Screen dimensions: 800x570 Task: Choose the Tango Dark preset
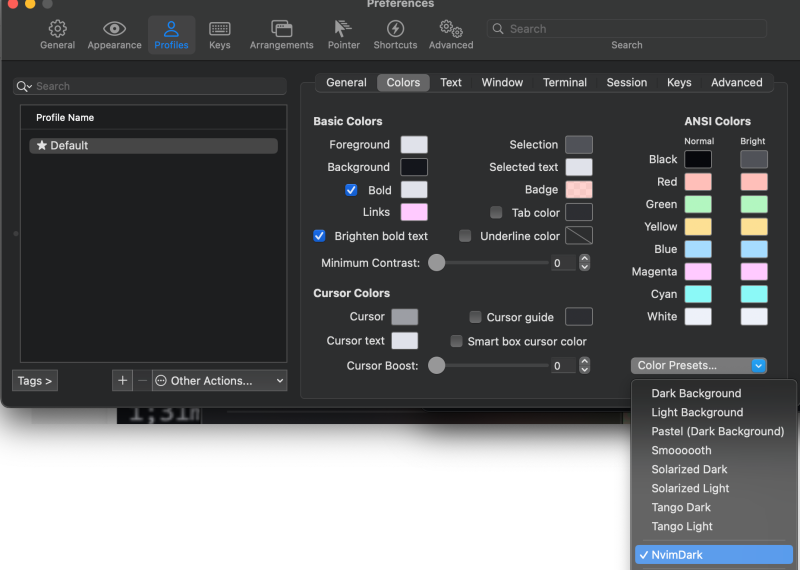714,507
